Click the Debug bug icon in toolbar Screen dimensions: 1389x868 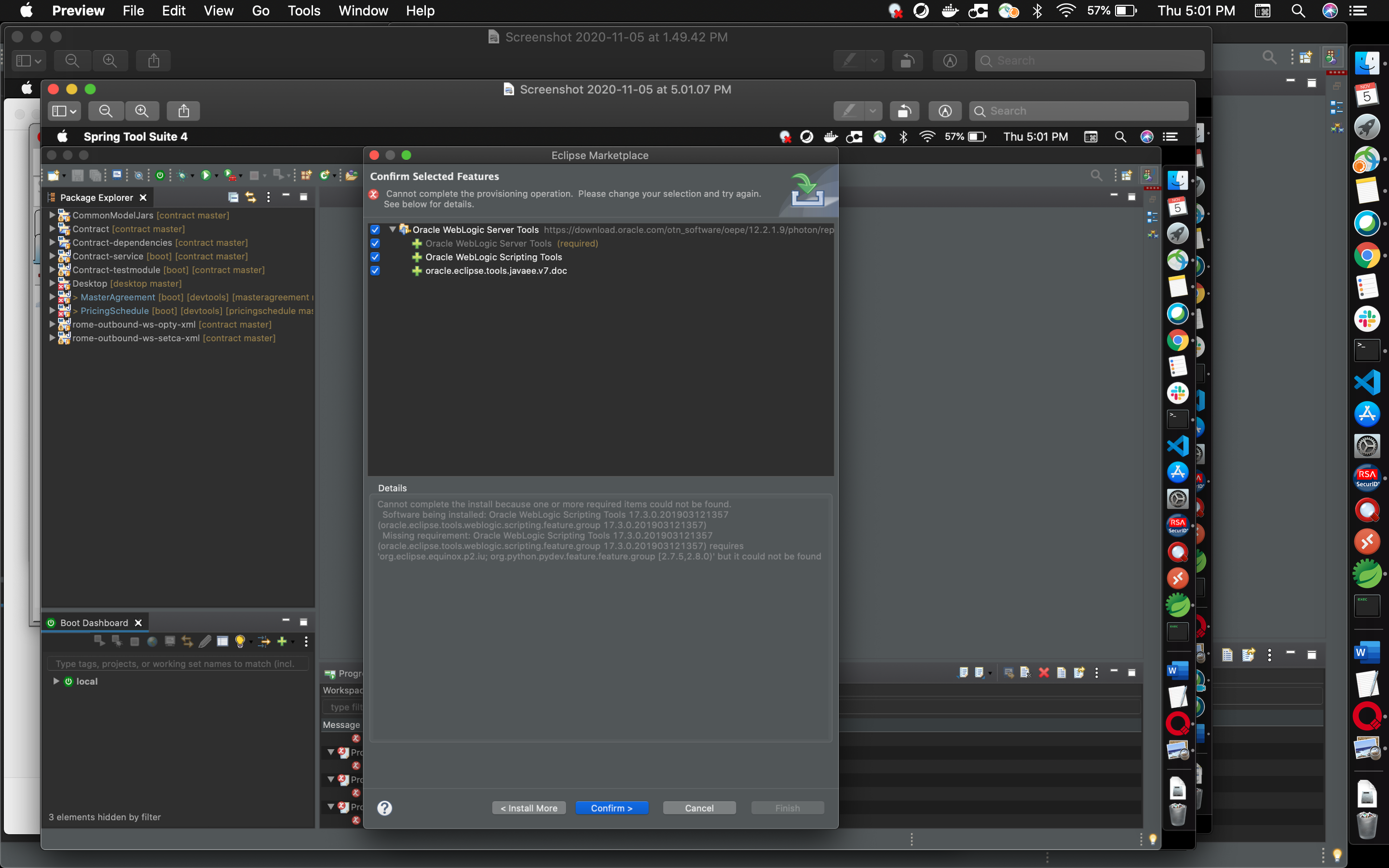(182, 175)
